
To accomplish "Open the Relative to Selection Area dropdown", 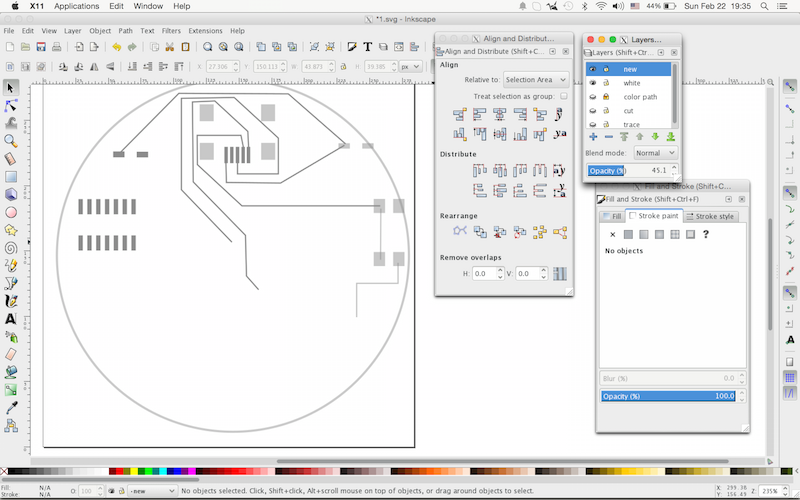I will pyautogui.click(x=536, y=80).
